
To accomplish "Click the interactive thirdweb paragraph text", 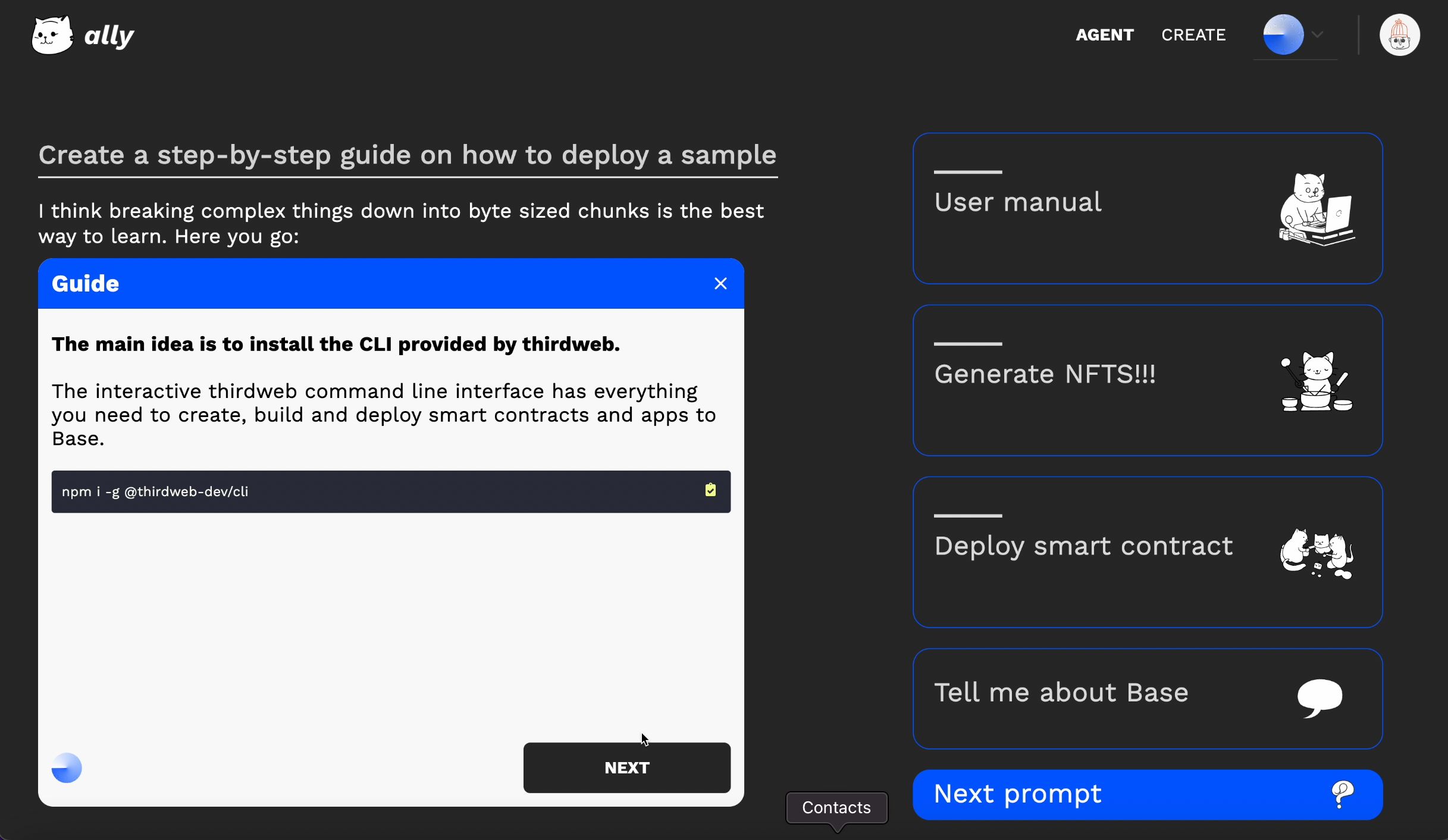I will (x=384, y=415).
